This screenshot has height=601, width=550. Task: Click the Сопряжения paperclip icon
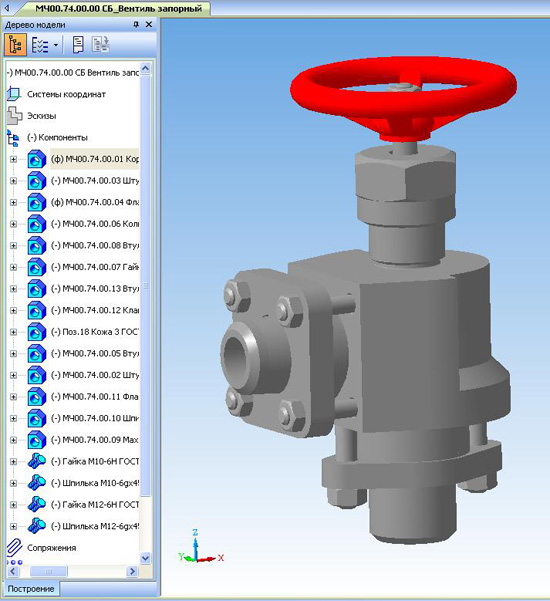14,547
